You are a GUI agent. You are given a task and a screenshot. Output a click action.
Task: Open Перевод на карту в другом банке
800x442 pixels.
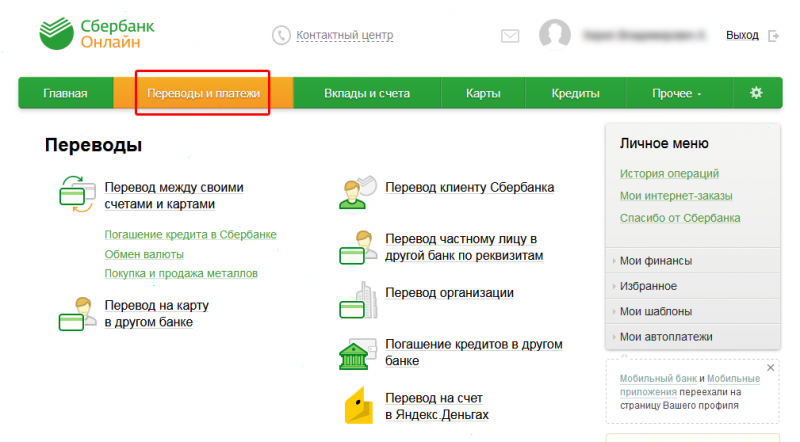[157, 313]
